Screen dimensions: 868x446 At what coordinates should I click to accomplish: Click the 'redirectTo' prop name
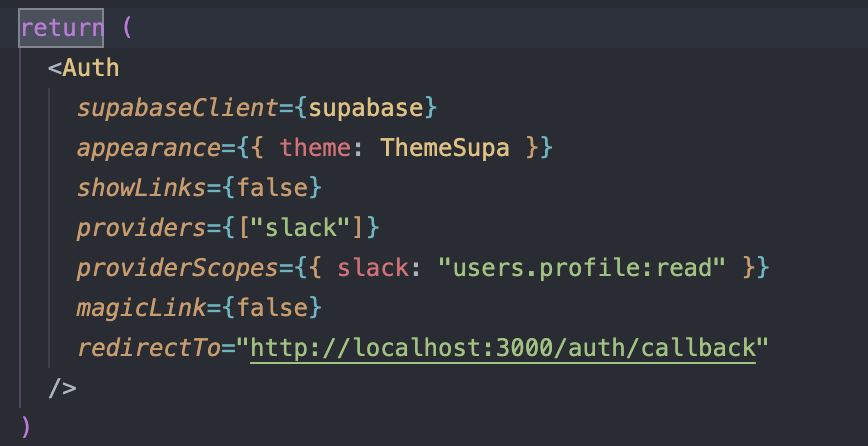pos(148,348)
